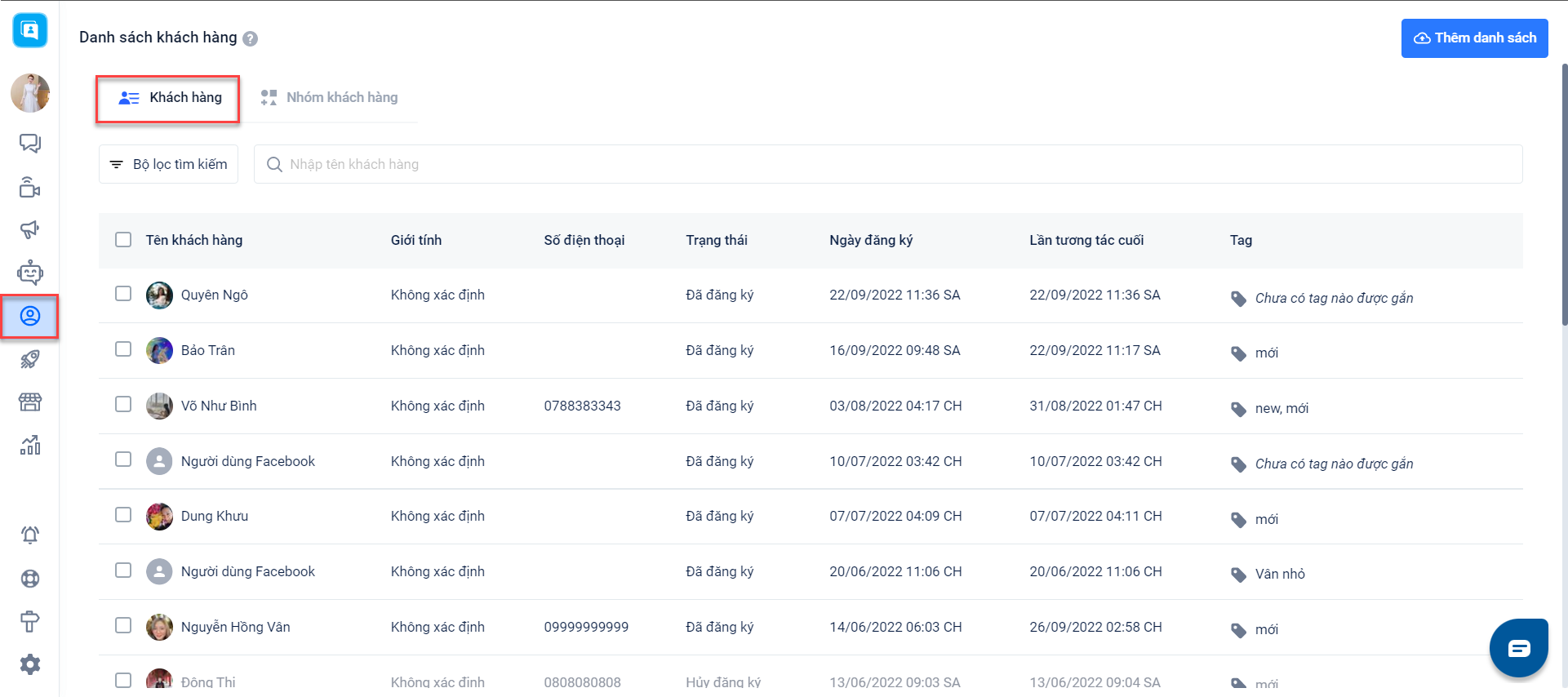Open tag editor for Quyên Ngô row
This screenshot has width=1568, height=697.
point(1238,299)
